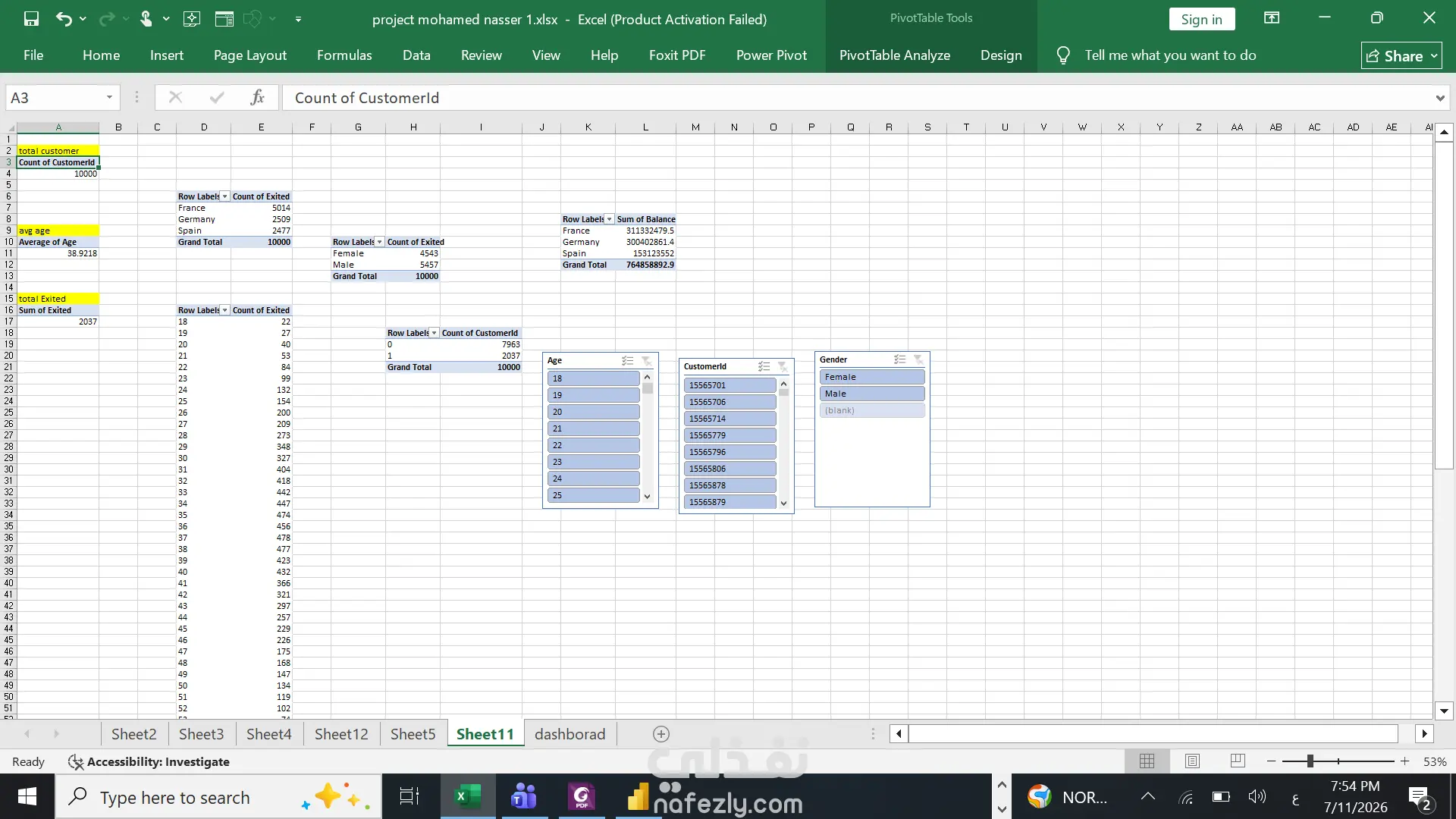Click the zoom slider handle

[1310, 761]
